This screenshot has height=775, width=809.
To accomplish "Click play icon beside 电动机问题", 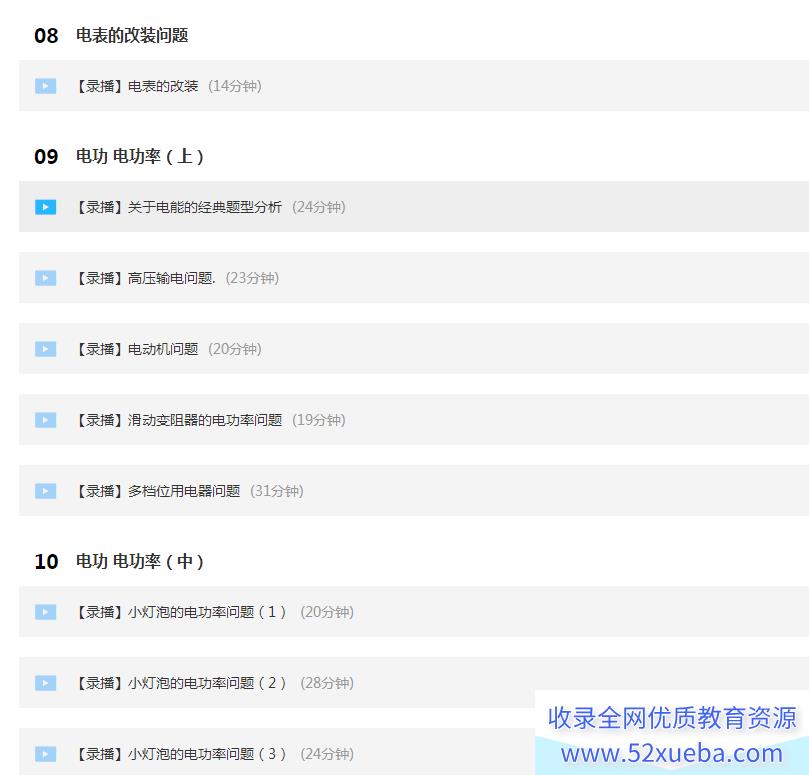I will [x=45, y=349].
